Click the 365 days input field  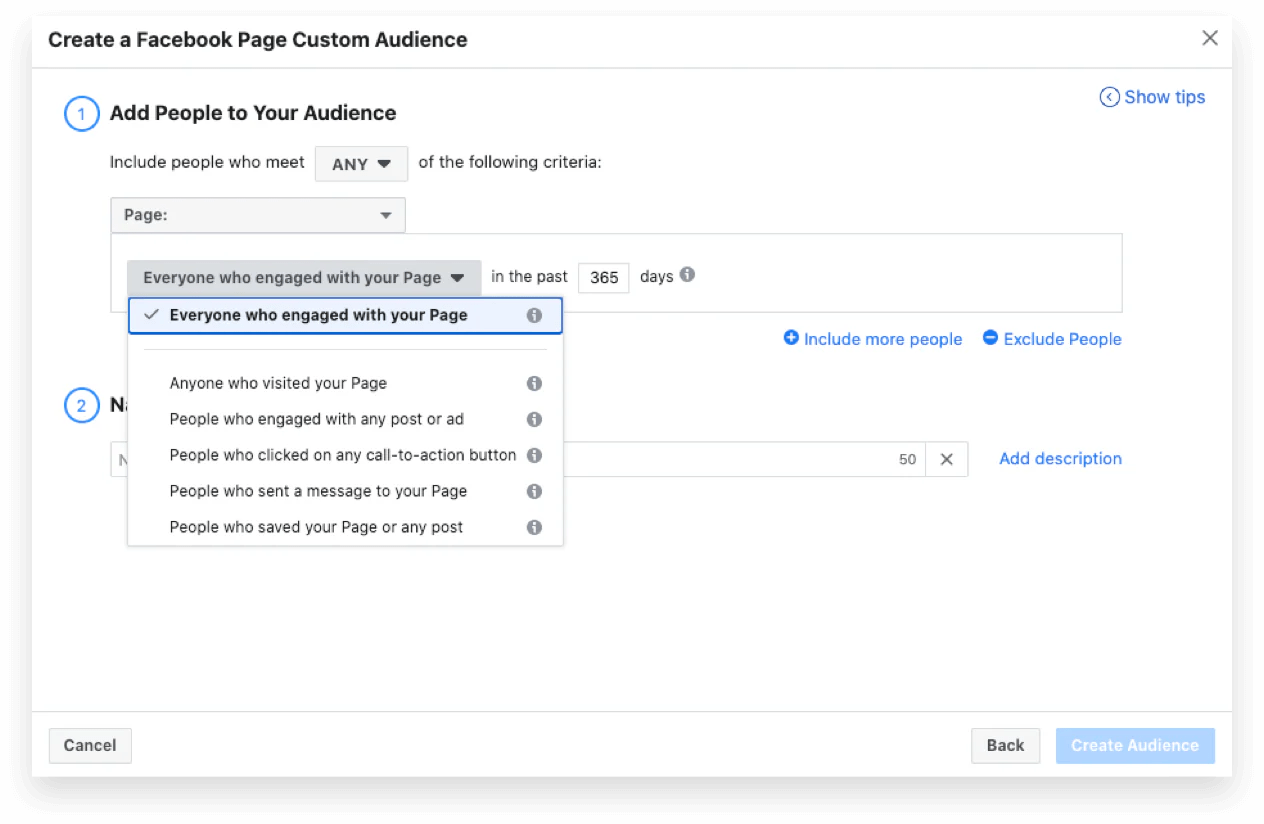(x=604, y=277)
